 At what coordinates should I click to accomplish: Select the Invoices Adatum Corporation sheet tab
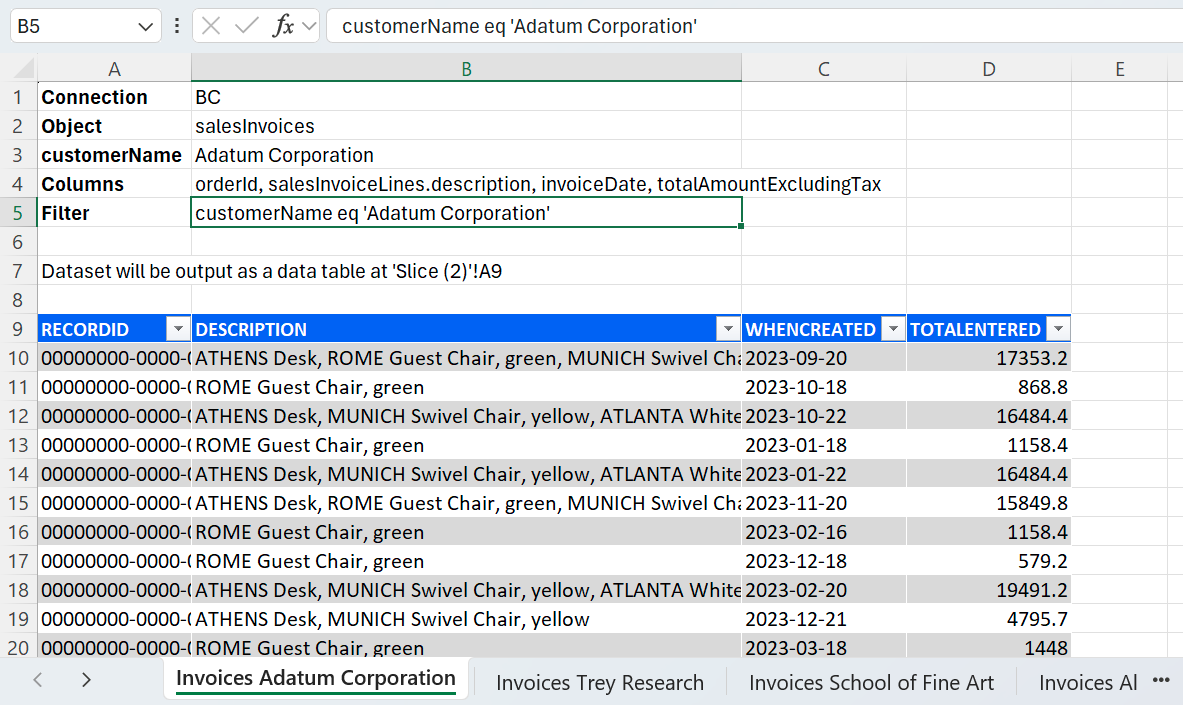(x=316, y=679)
